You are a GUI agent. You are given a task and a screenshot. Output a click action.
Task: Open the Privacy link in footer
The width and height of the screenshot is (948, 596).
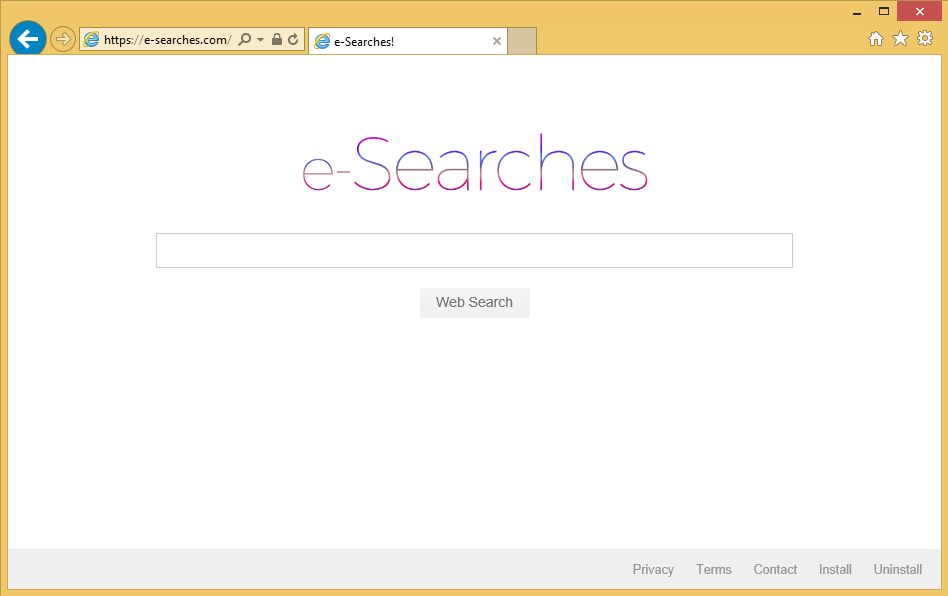[x=653, y=569]
